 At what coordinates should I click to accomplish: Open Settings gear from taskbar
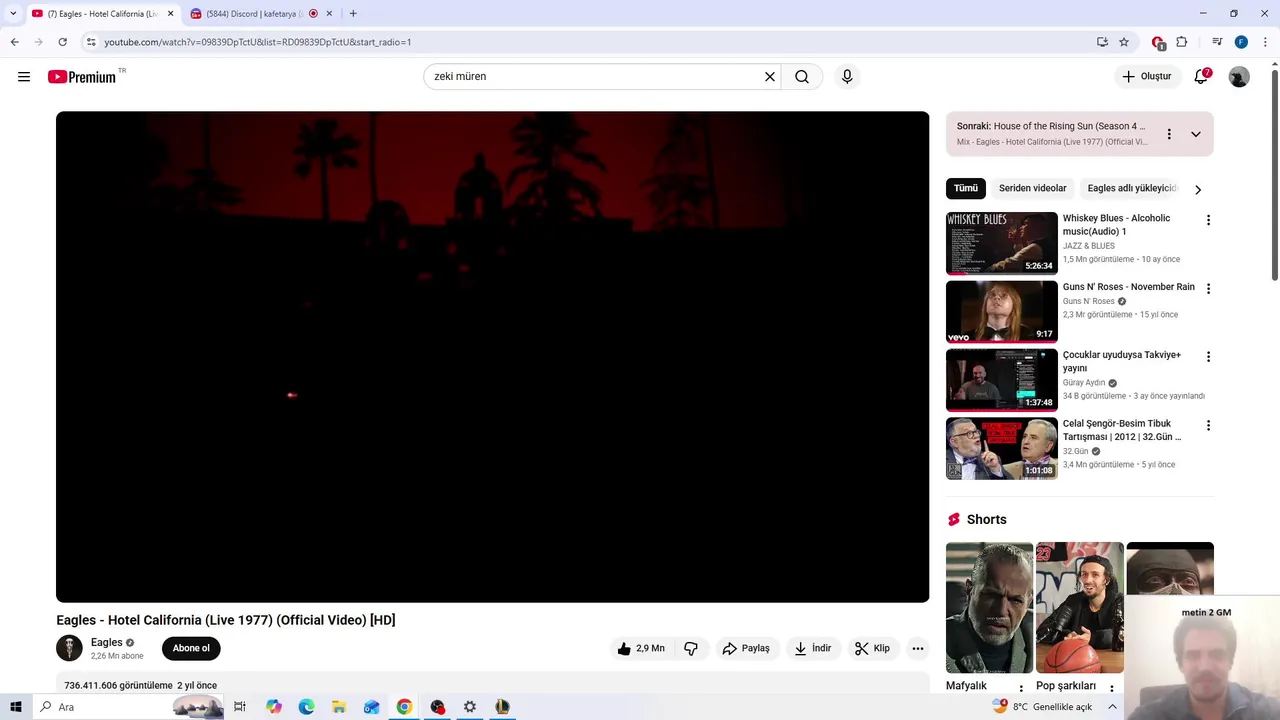pos(470,707)
